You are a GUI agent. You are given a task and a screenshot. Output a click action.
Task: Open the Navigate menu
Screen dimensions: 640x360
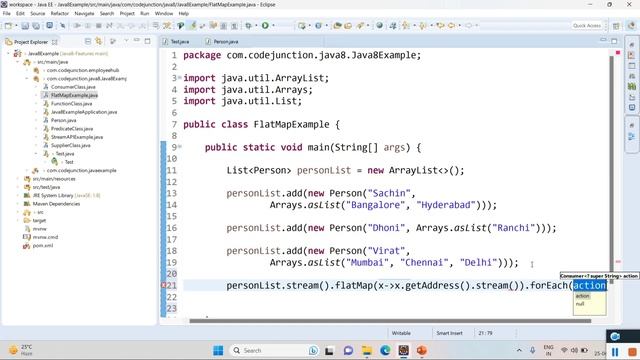[84, 13]
